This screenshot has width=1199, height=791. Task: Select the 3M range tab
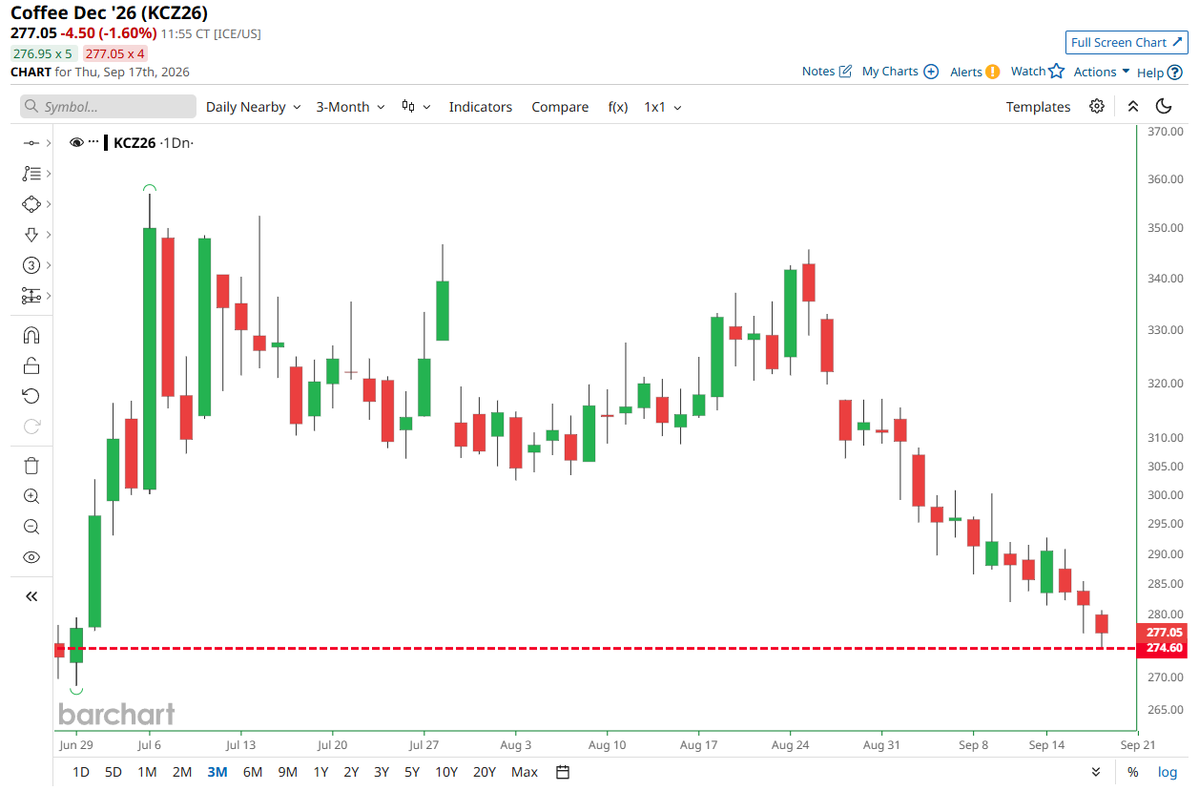(x=217, y=772)
